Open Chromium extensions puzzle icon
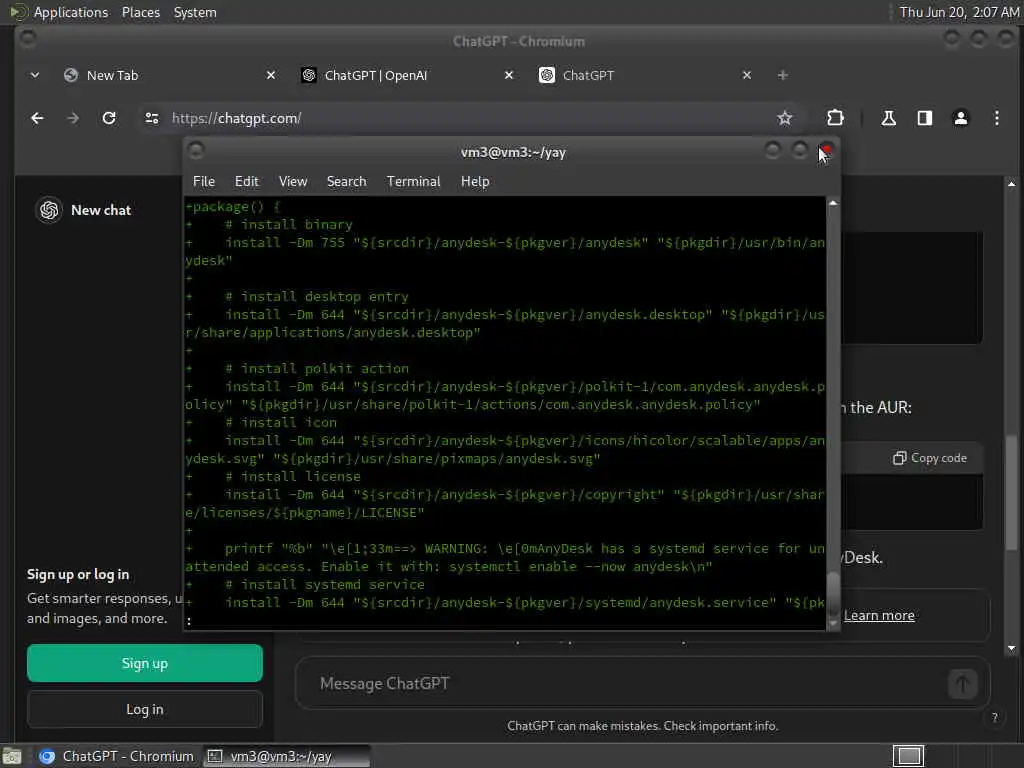The width and height of the screenshot is (1024, 768). (x=835, y=118)
